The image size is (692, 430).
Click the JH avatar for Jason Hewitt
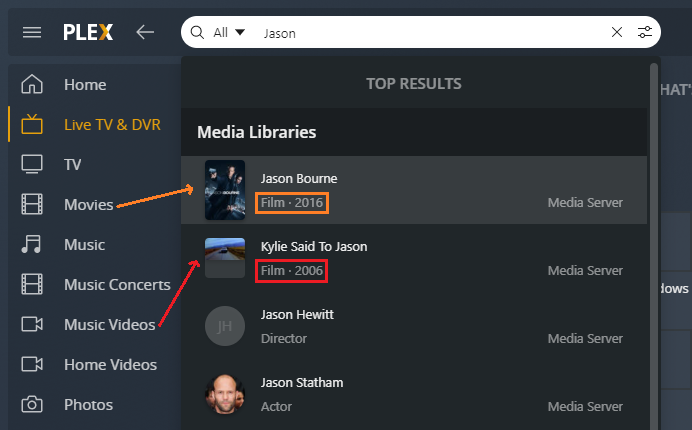coord(225,326)
